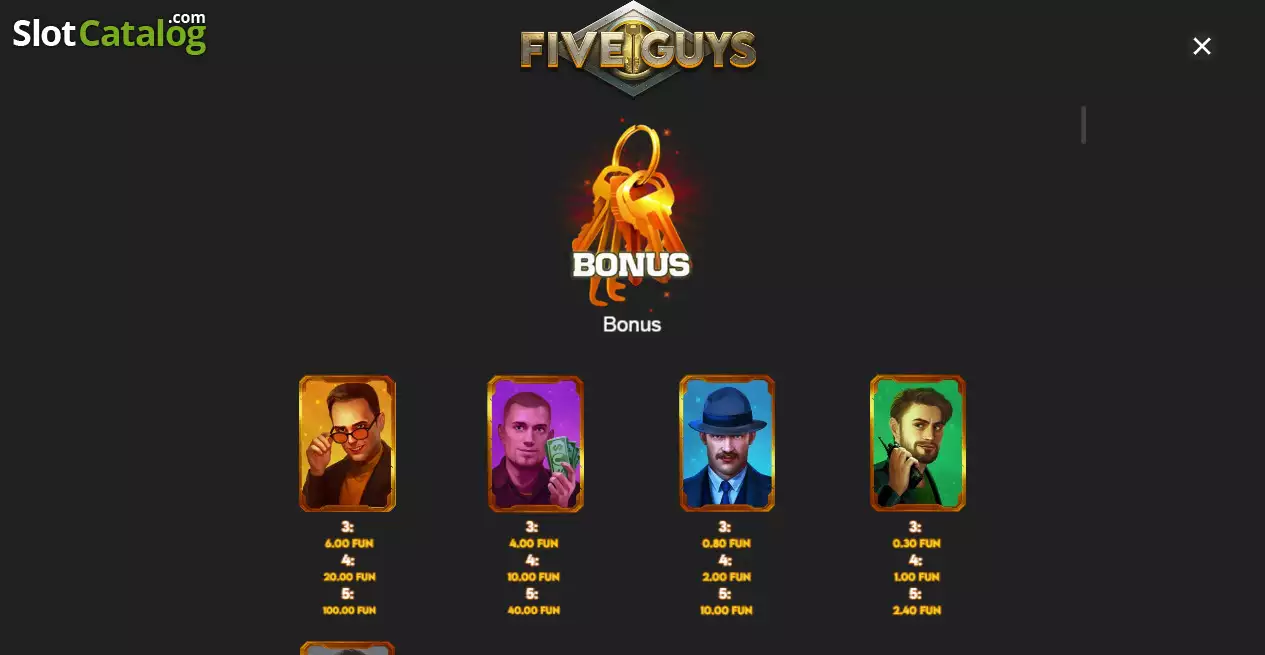
Task: Click the 0.30 FUN payout value
Action: tap(917, 543)
